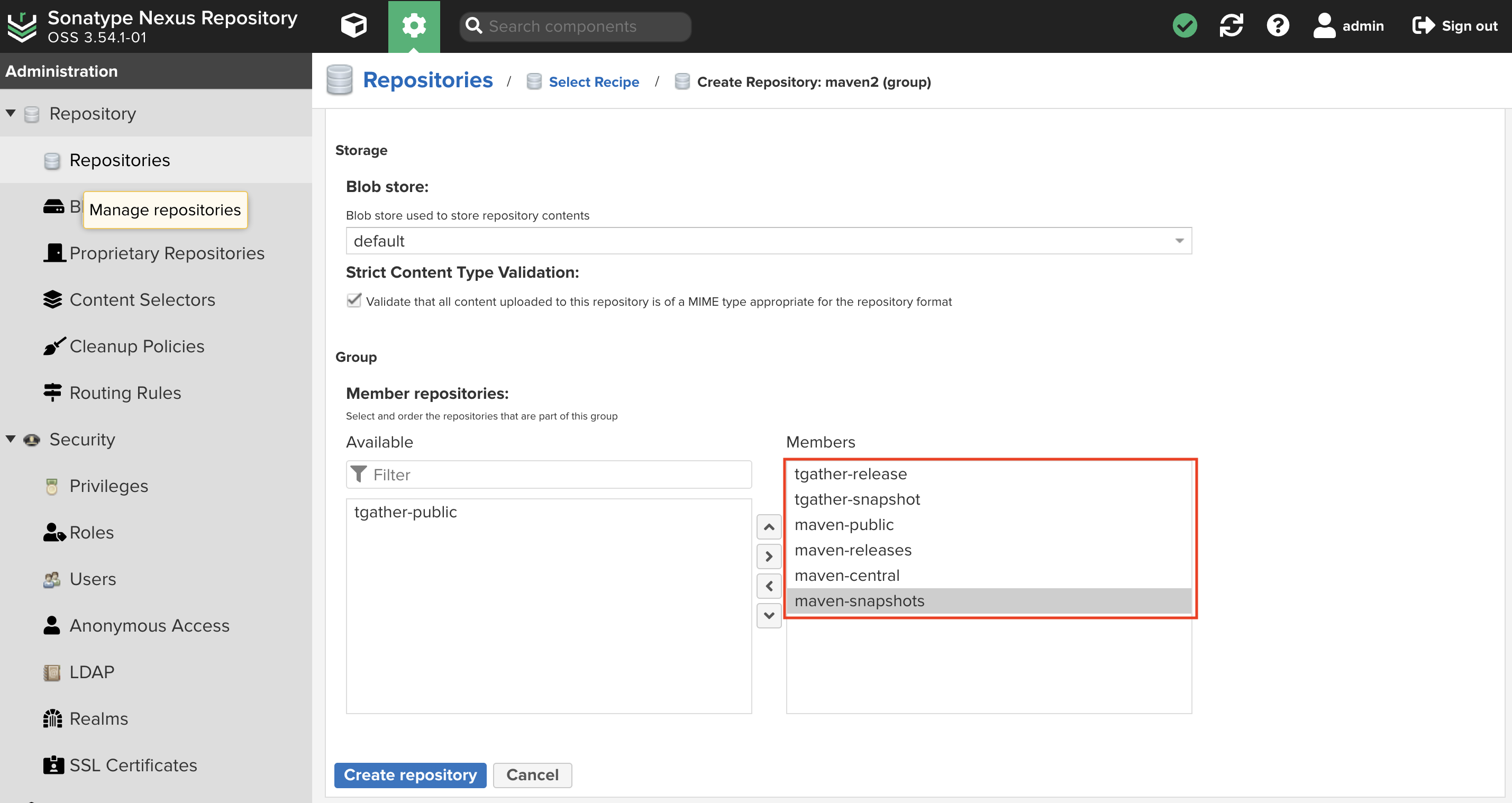Screen dimensions: 1512x803
Task: Collapse the Security tree section
Action: pyautogui.click(x=11, y=439)
